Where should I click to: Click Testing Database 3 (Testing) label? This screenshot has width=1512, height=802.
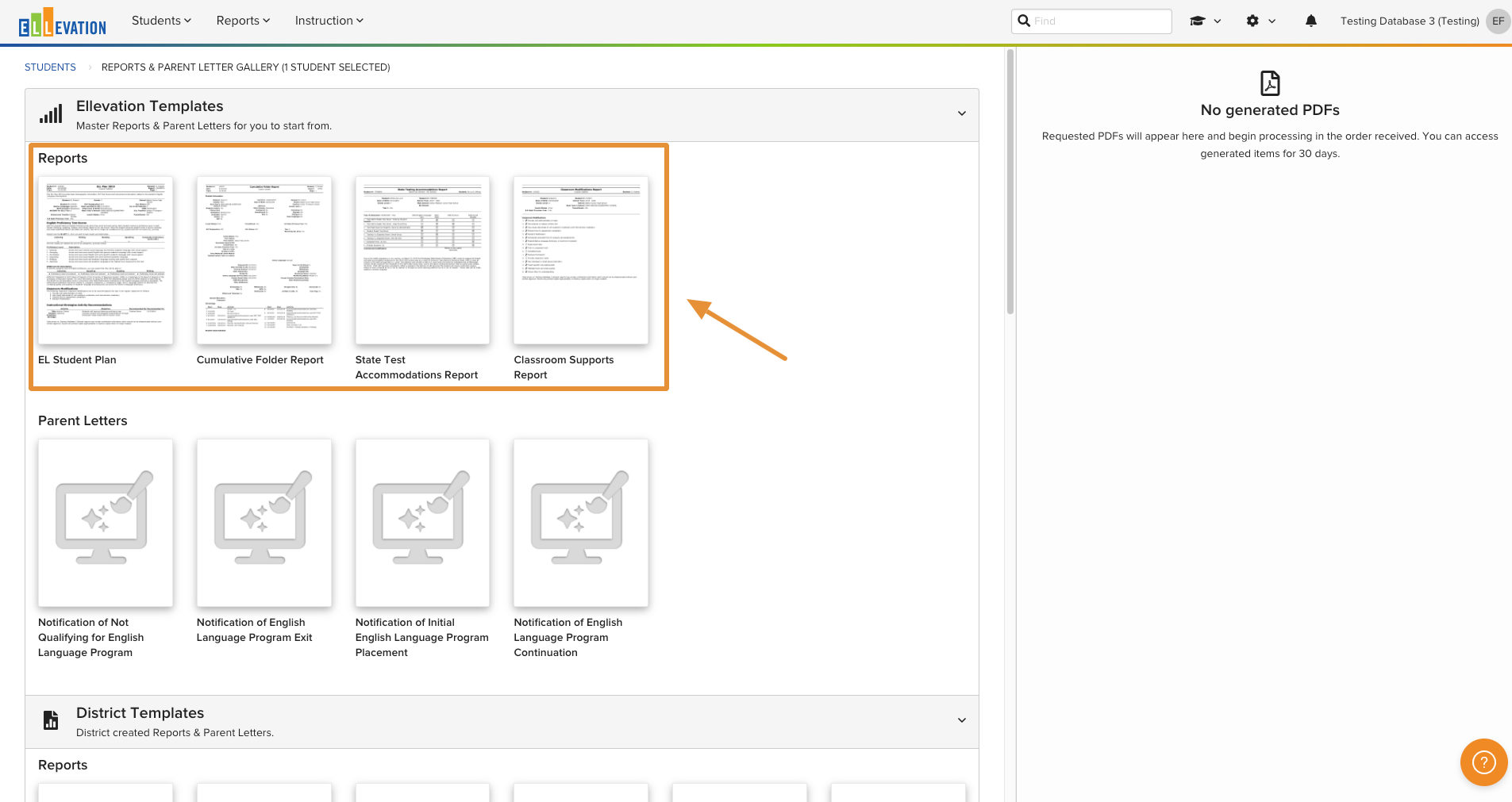click(x=1410, y=21)
